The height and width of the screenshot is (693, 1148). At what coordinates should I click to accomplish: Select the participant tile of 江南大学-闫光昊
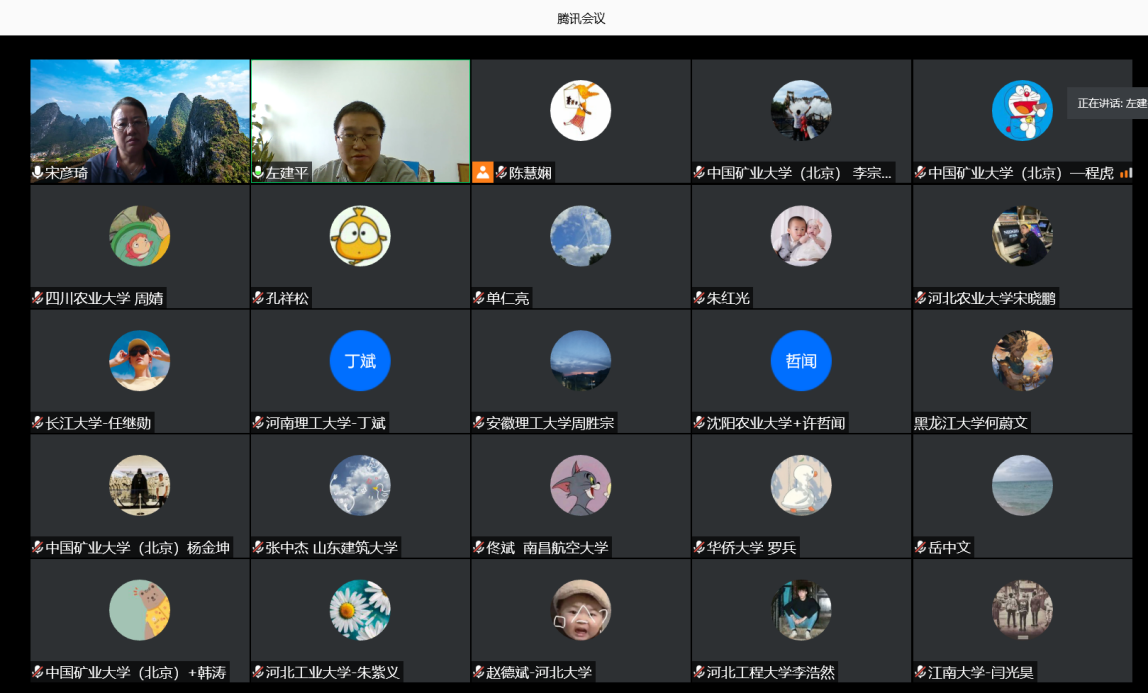(x=1022, y=620)
